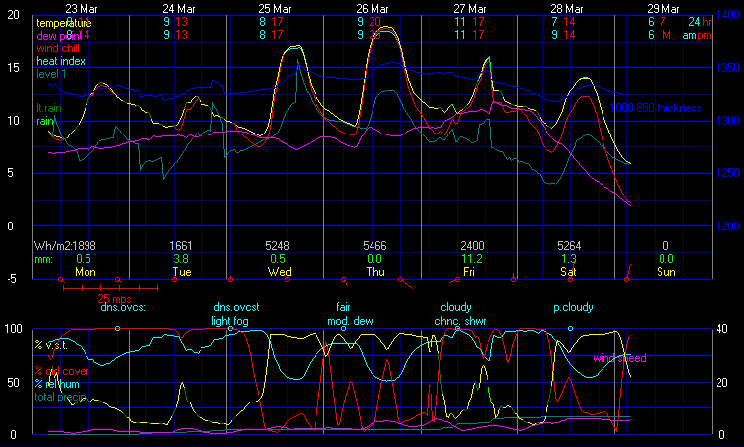Click the 'dns.ovcs:' sky condition label

pyautogui.click(x=123, y=307)
